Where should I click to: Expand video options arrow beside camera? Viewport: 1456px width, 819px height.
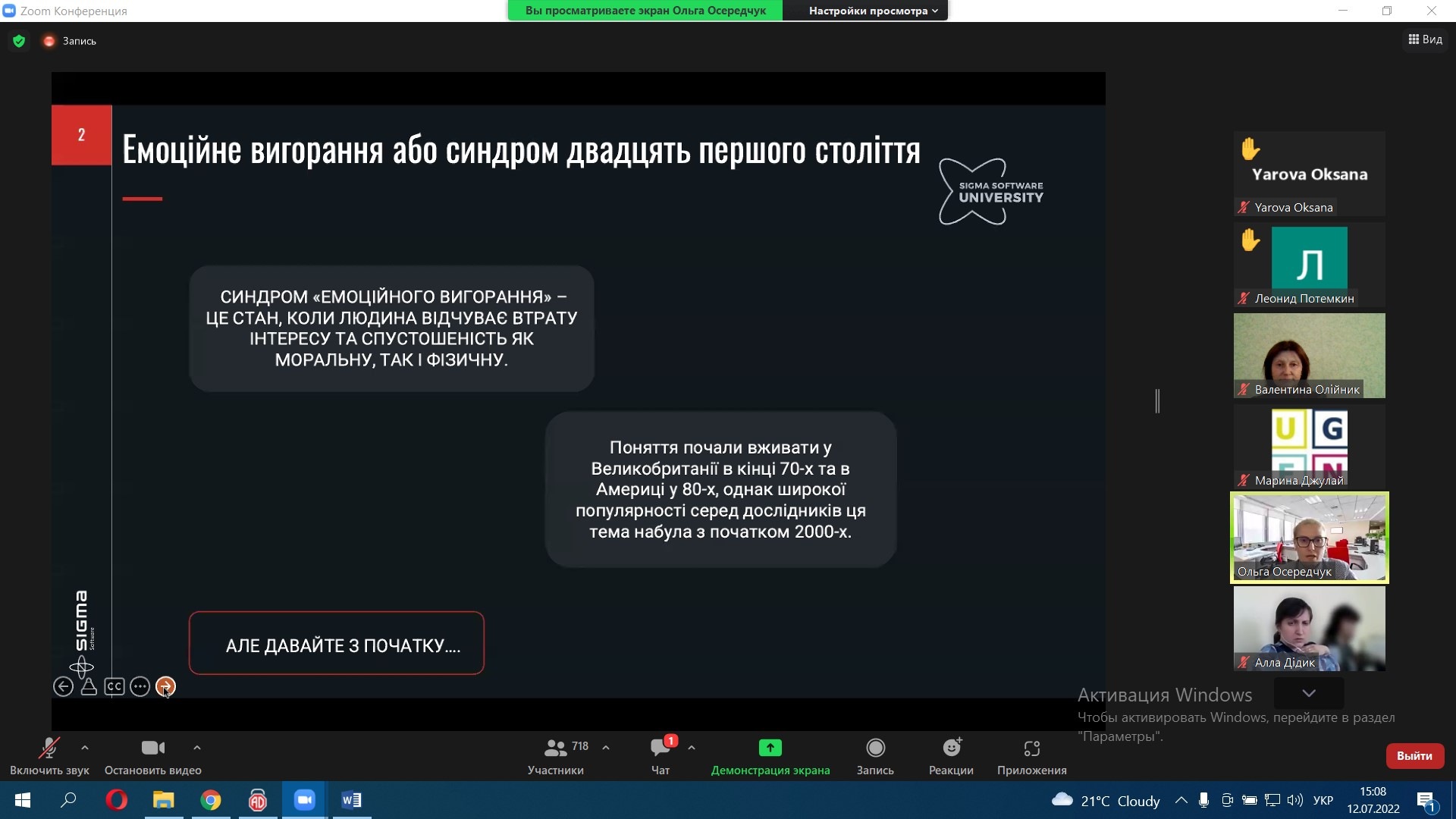click(197, 748)
